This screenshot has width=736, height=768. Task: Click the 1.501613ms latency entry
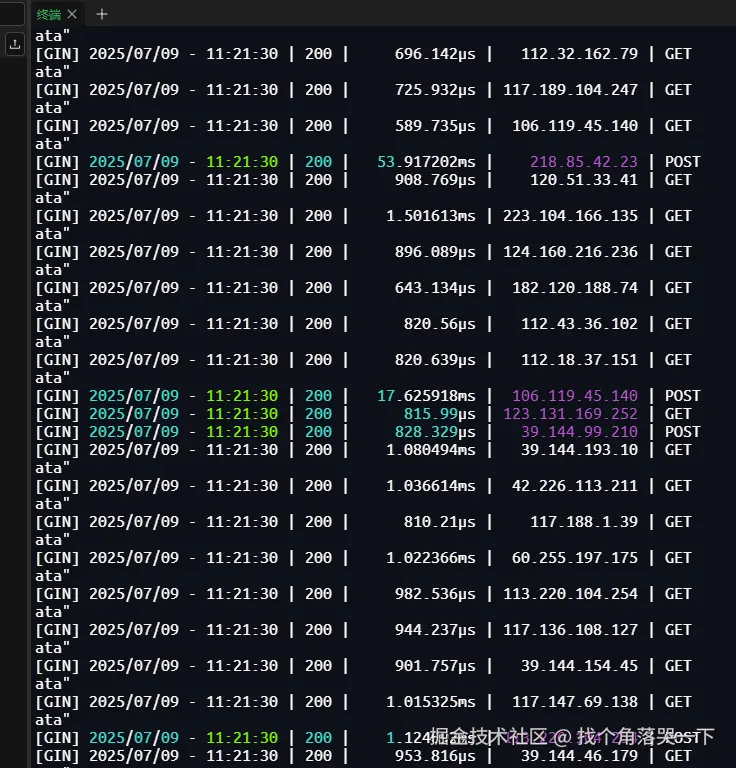[x=431, y=216]
